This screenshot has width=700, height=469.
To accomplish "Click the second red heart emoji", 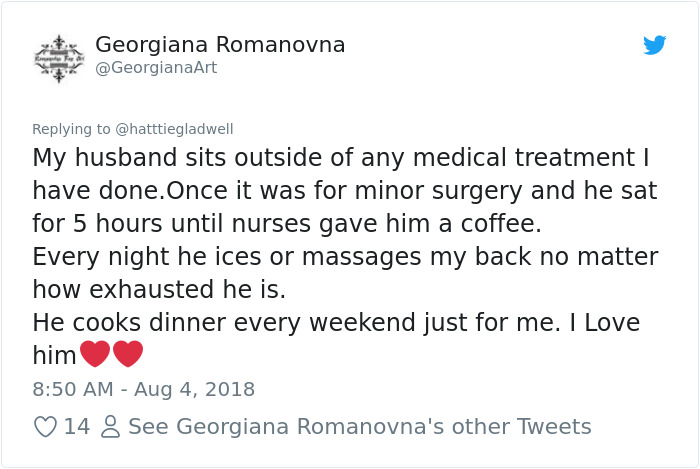I will [128, 354].
